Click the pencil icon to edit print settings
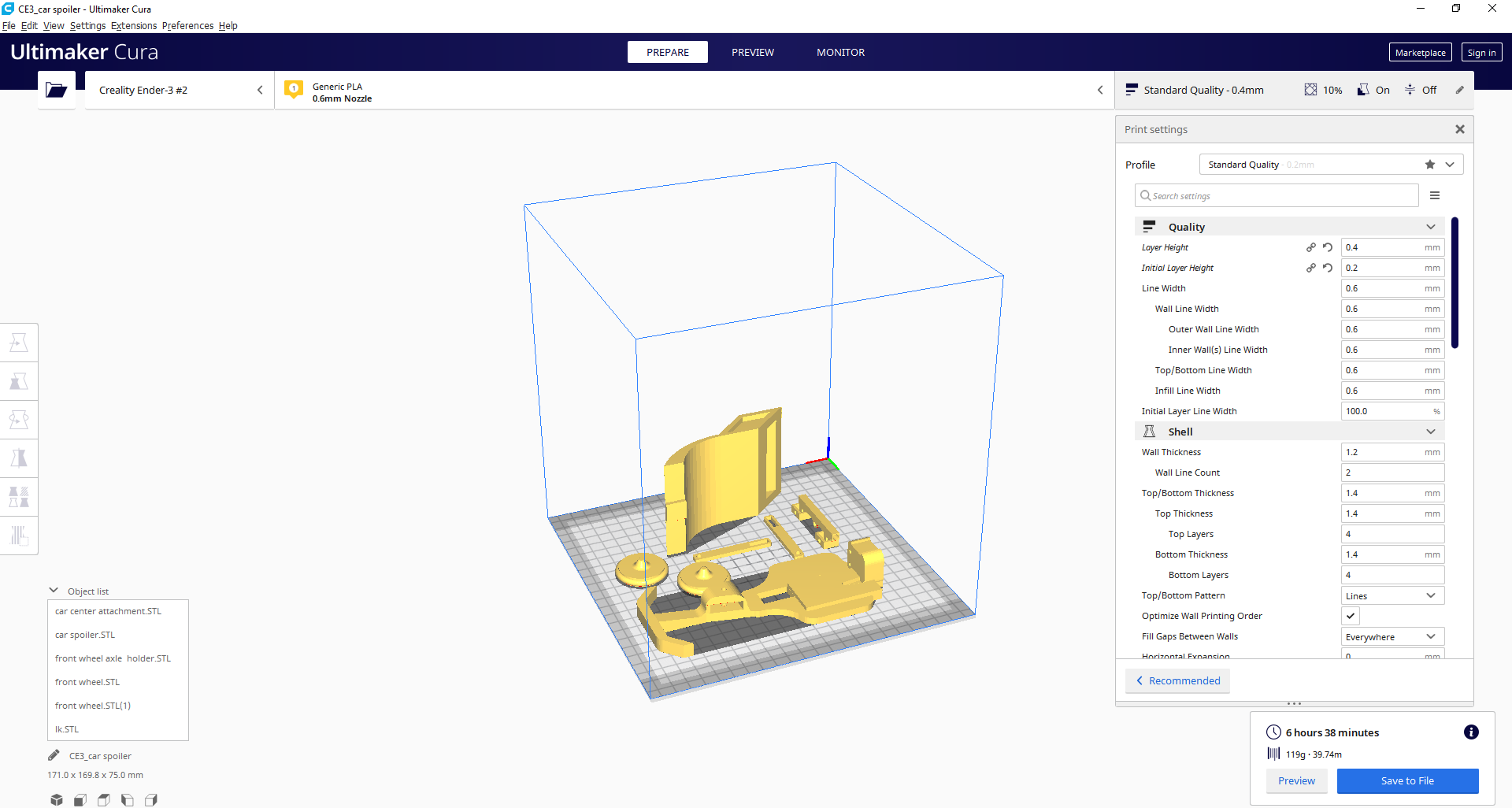Image resolution: width=1512 pixels, height=808 pixels. pyautogui.click(x=1459, y=90)
